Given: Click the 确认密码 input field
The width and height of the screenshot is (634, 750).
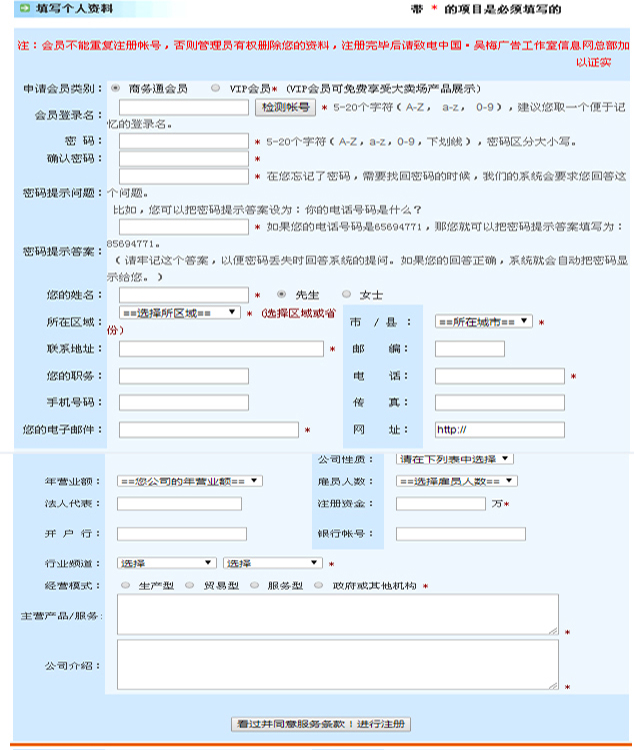Looking at the screenshot, I should point(184,158).
